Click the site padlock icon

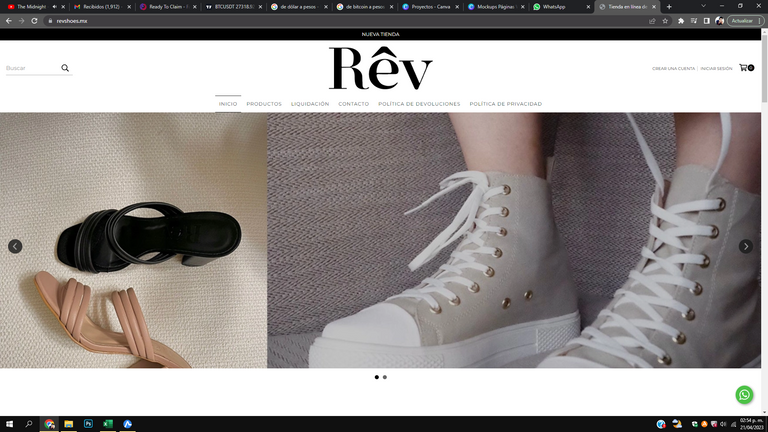tap(50, 21)
